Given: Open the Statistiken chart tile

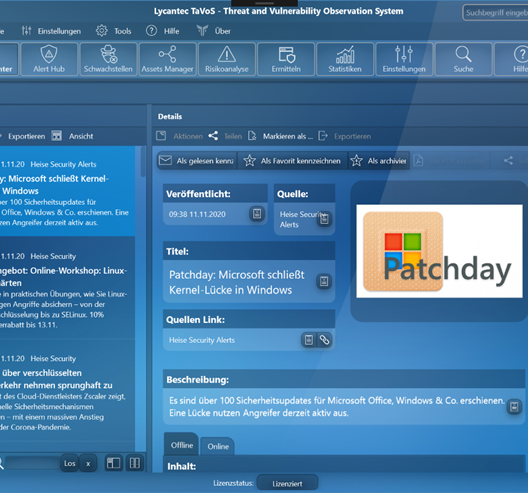Looking at the screenshot, I should (x=345, y=59).
